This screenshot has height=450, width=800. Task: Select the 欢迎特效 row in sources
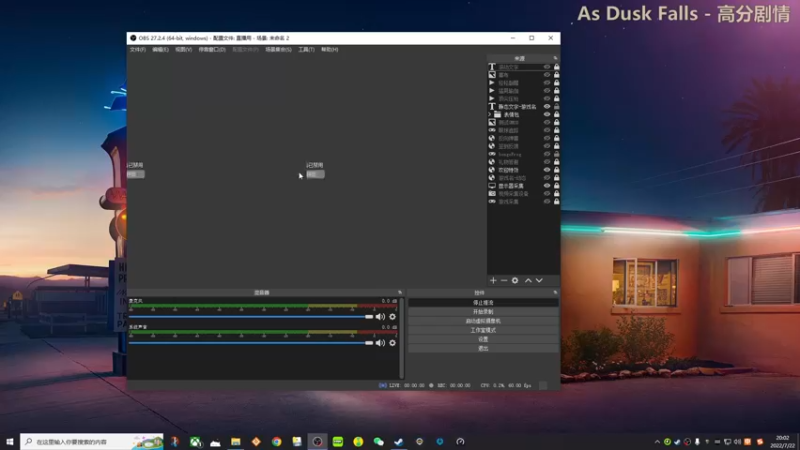[x=523, y=170]
